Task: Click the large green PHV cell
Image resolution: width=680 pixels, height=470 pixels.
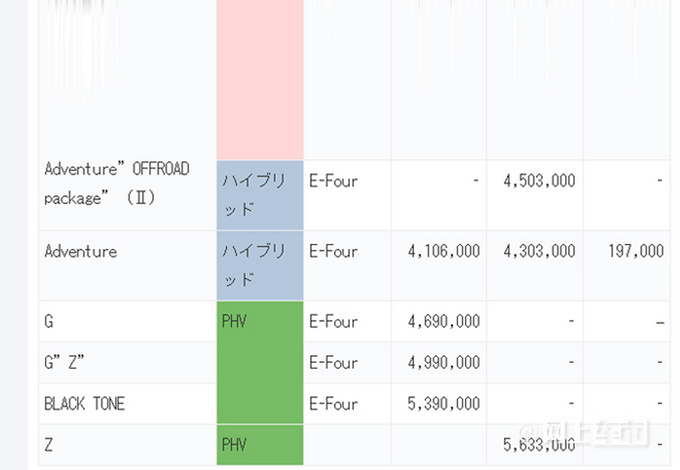Action: click(x=260, y=362)
